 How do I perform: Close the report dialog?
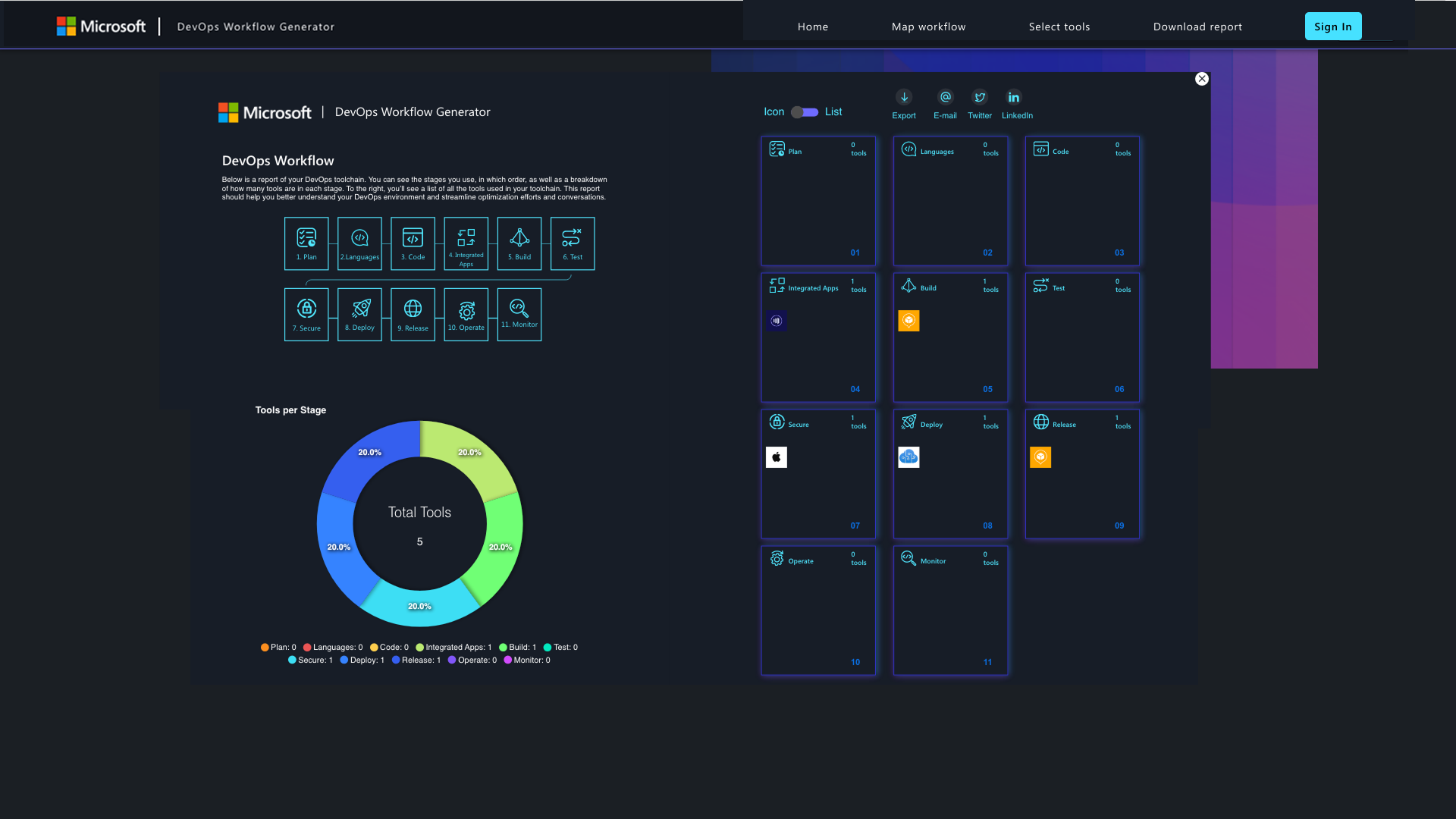click(1202, 79)
